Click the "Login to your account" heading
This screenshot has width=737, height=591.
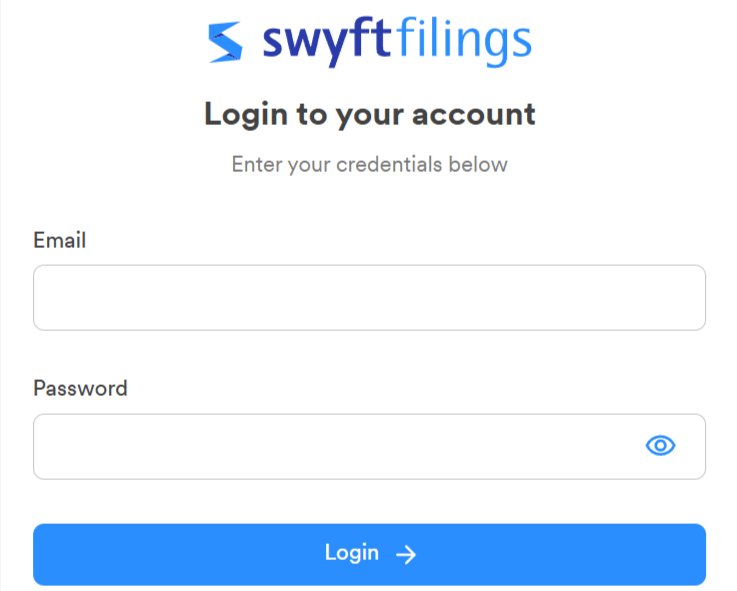pyautogui.click(x=369, y=114)
